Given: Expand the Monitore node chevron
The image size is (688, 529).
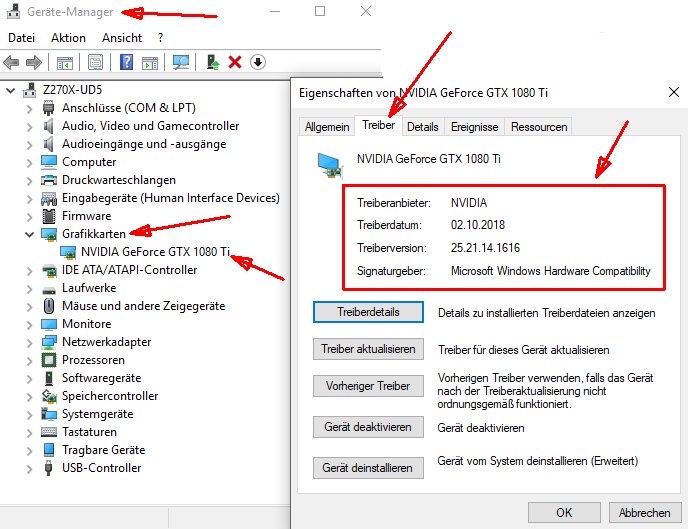Looking at the screenshot, I should pos(29,325).
